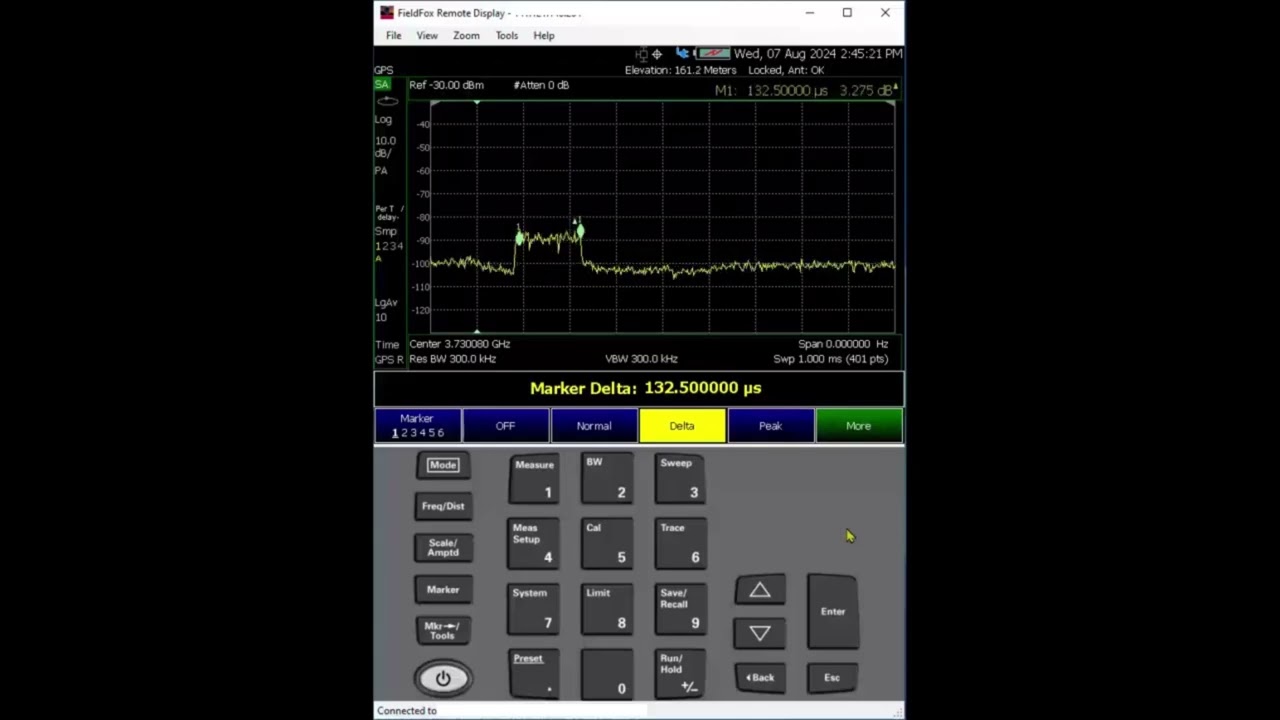
Task: Click the left reference marker on the trace
Action: tap(519, 237)
